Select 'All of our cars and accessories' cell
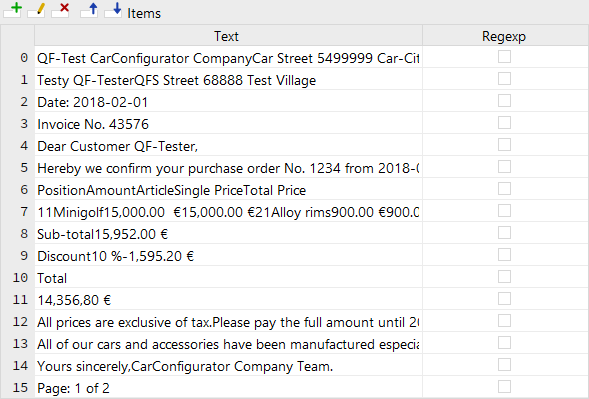This screenshot has height=399, width=589. pyautogui.click(x=228, y=344)
